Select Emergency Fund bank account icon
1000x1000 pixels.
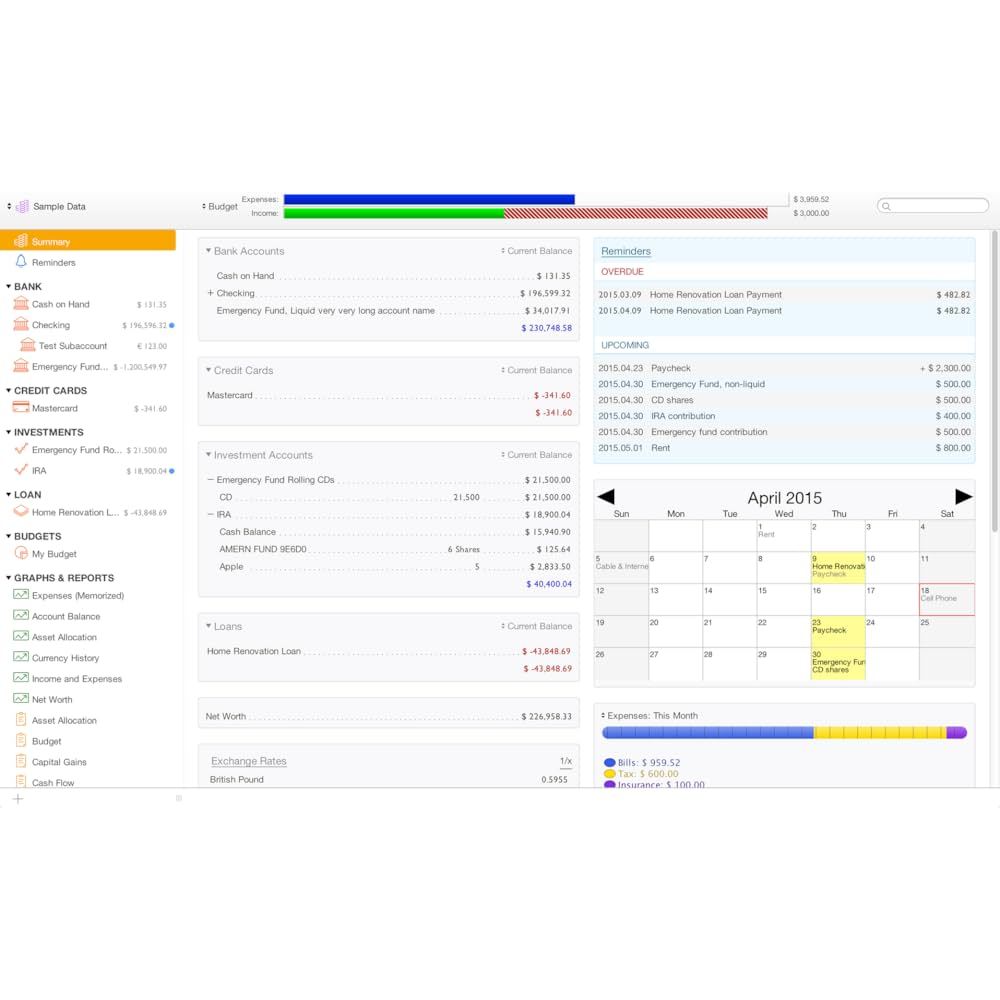[21, 366]
